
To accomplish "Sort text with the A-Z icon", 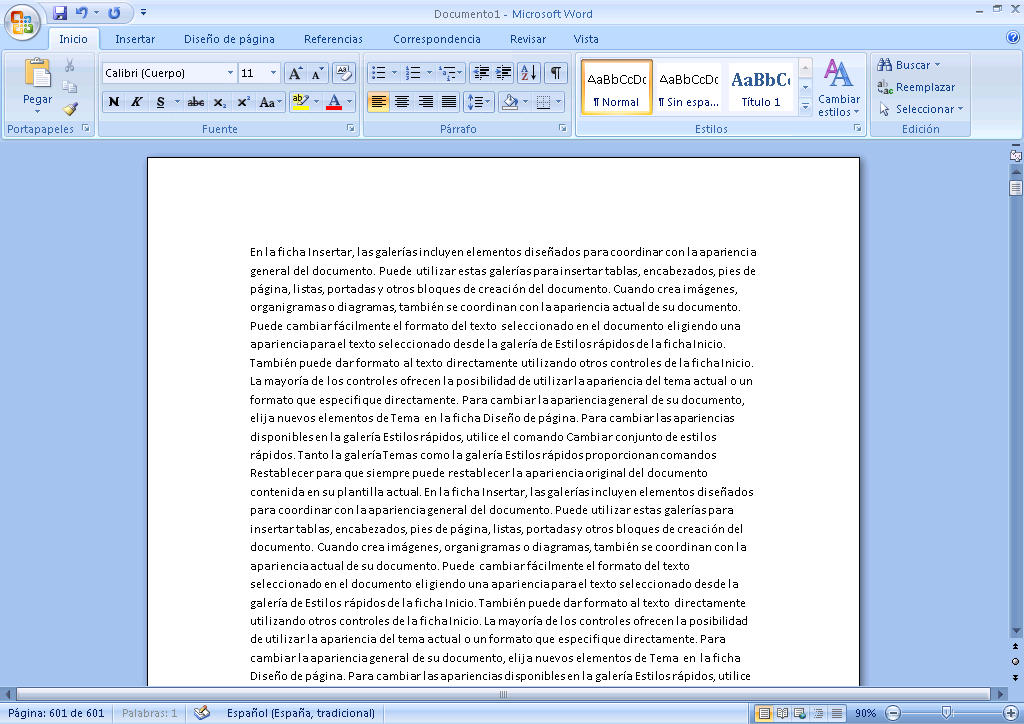I will click(529, 73).
